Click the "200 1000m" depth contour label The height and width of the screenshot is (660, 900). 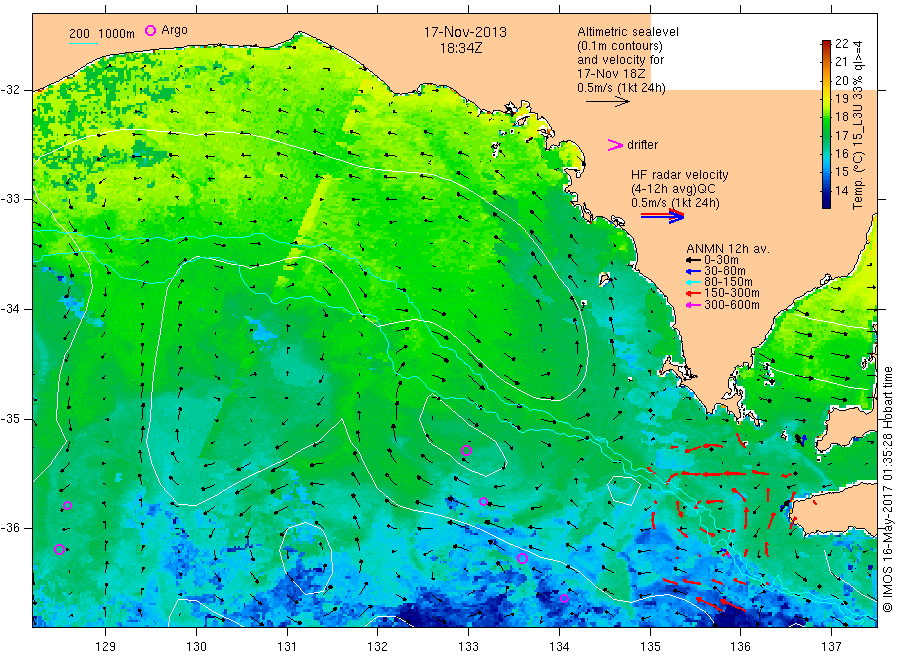click(x=102, y=34)
